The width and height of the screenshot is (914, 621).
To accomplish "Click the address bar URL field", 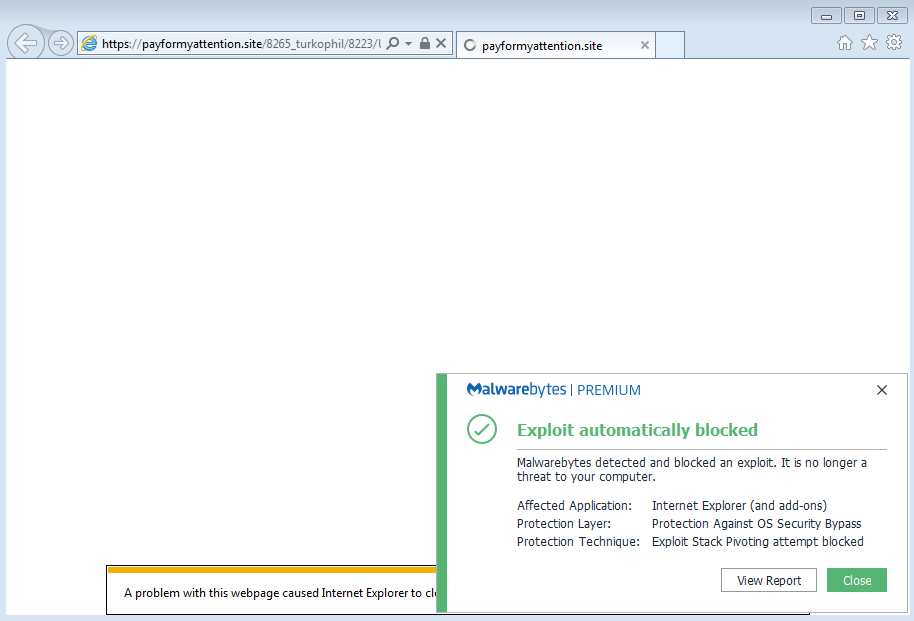I will [241, 44].
